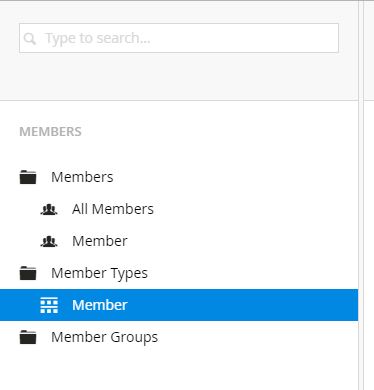This screenshot has width=374, height=390.
Task: Click the Member Types folder icon
Action: coord(28,273)
